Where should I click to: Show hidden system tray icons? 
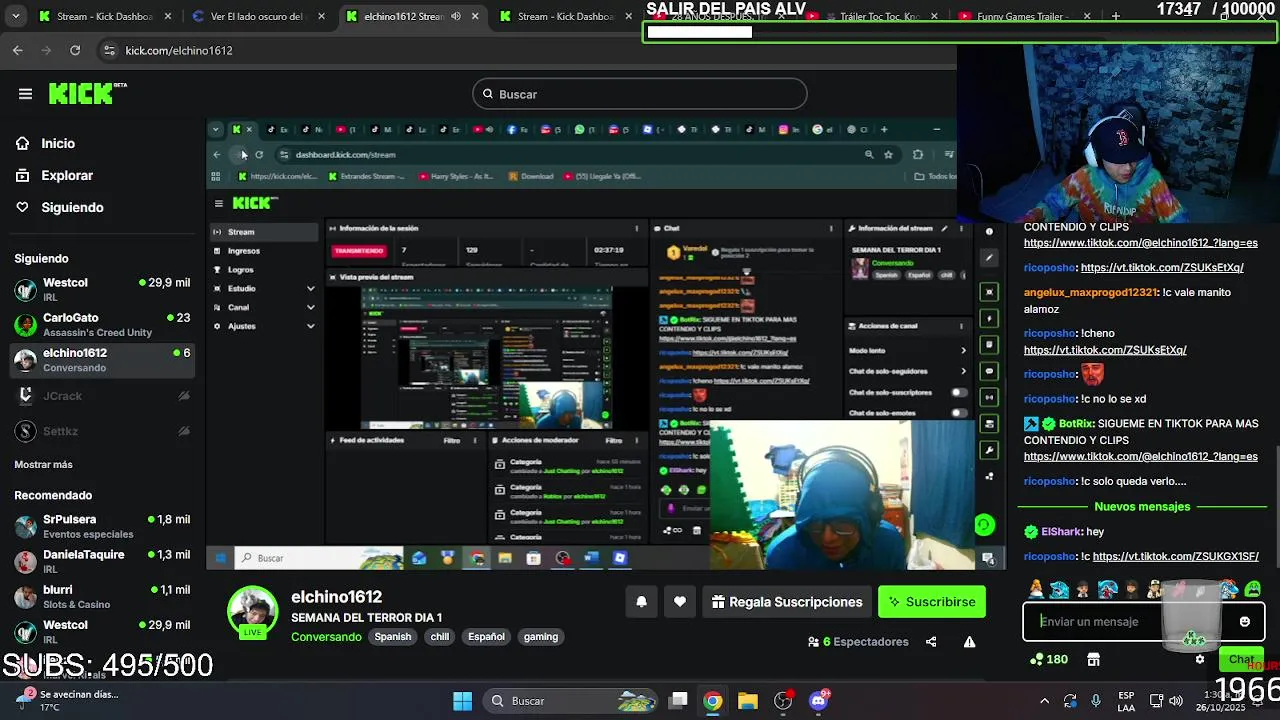[1044, 701]
